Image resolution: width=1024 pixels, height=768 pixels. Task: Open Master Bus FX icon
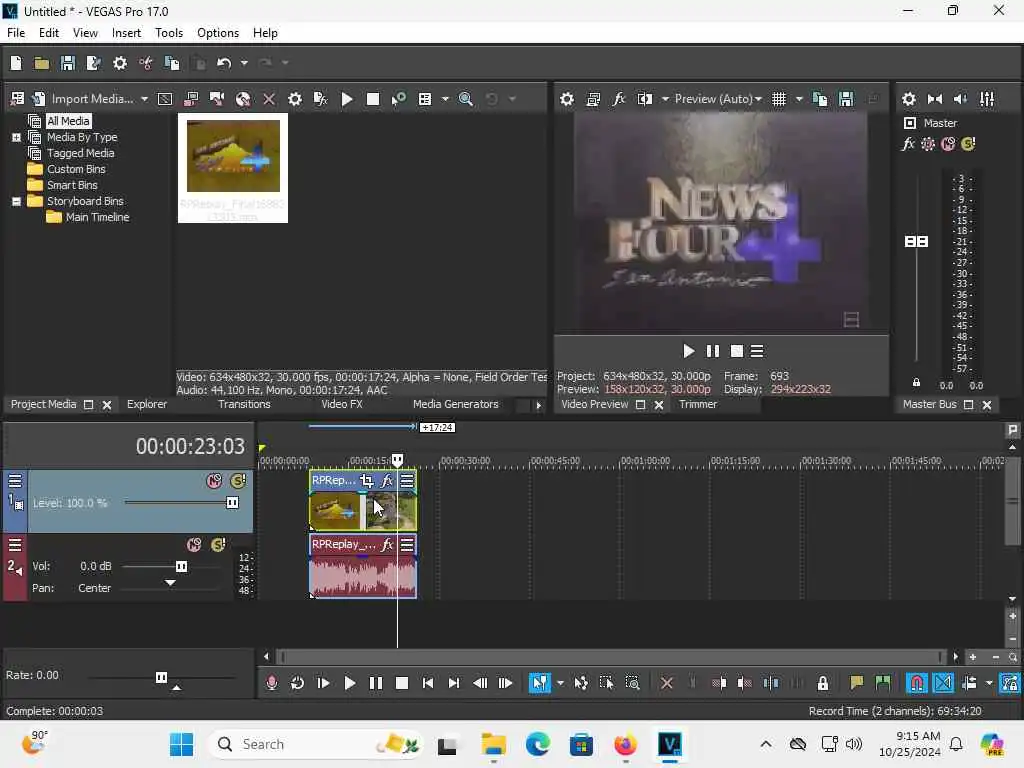(x=908, y=144)
